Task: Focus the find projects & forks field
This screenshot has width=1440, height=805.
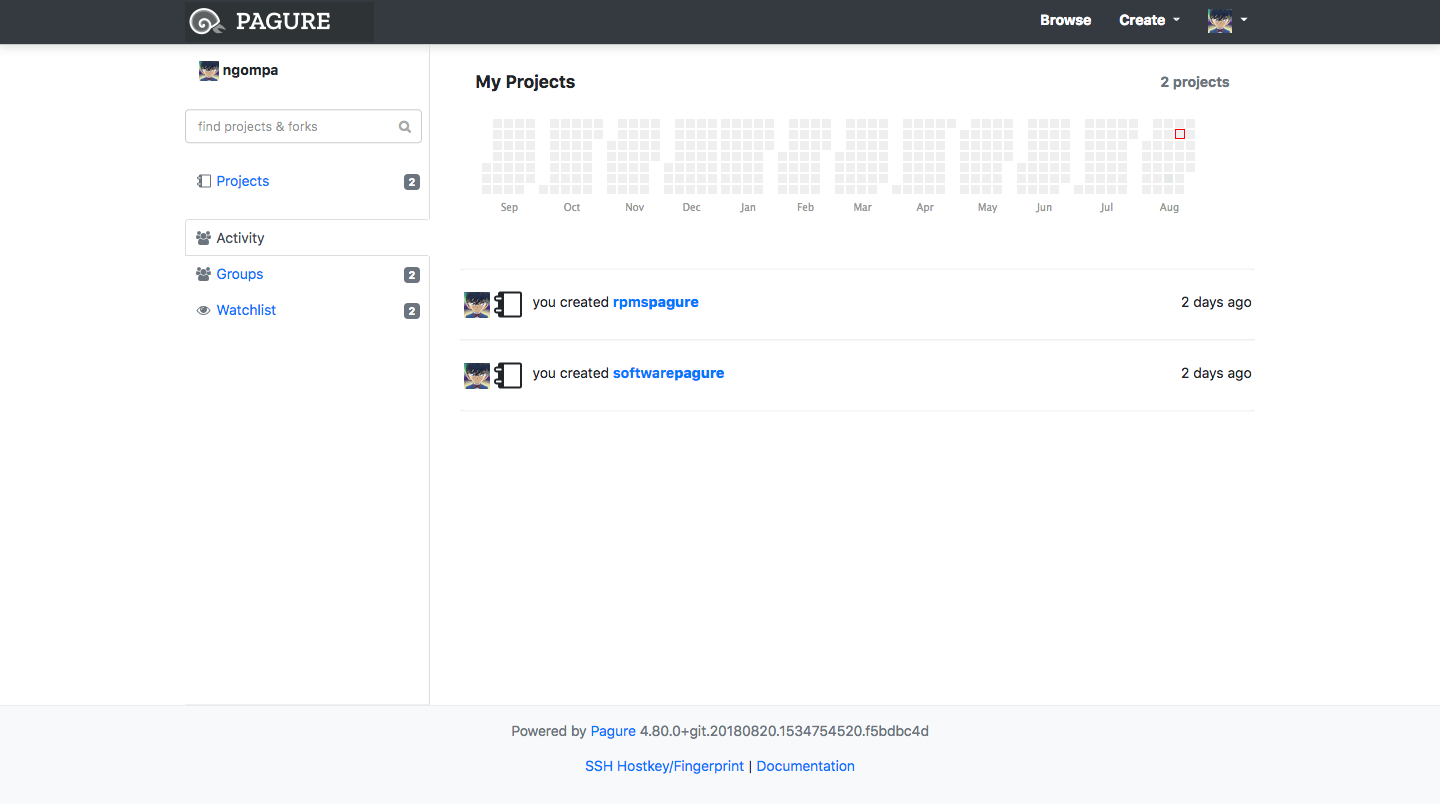Action: click(x=303, y=127)
